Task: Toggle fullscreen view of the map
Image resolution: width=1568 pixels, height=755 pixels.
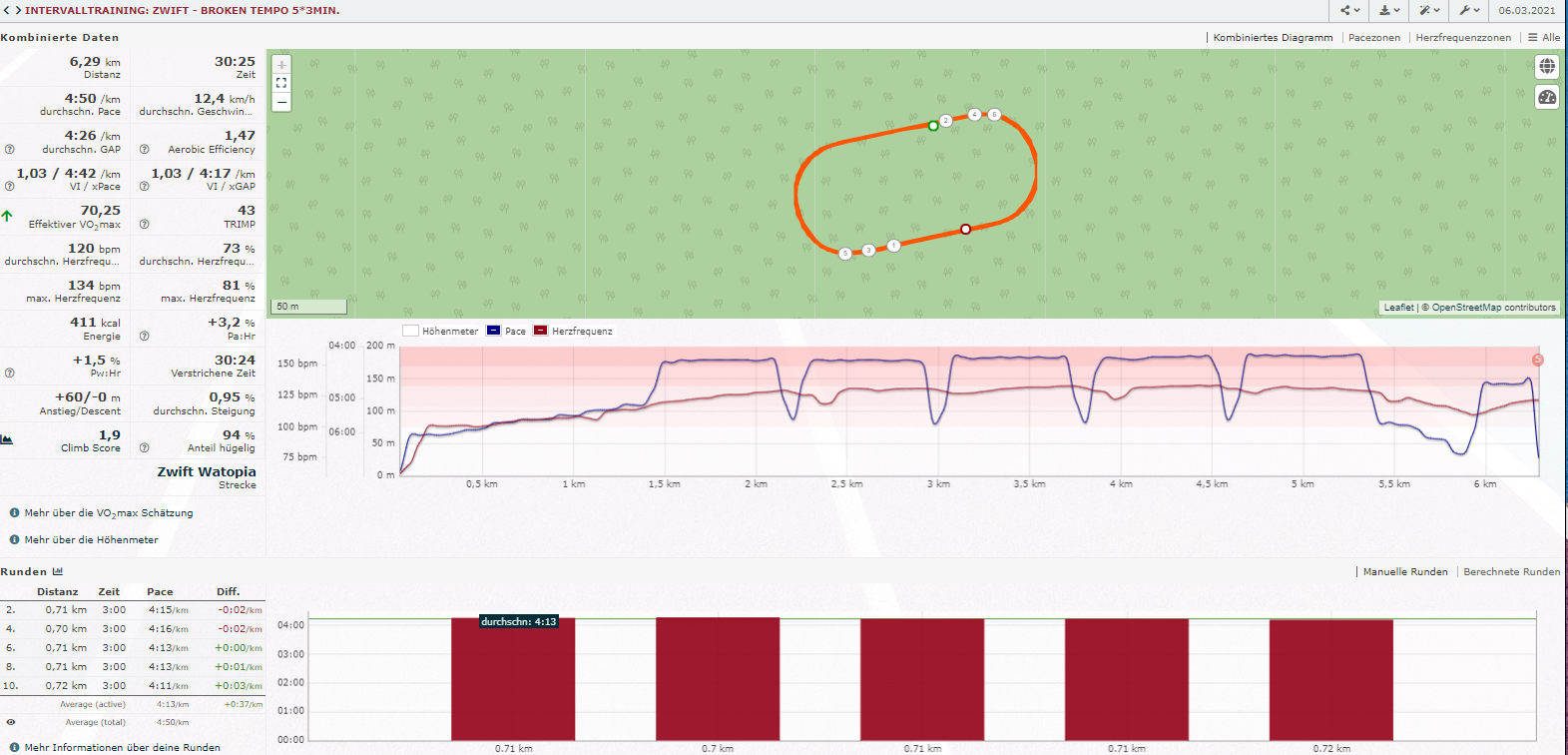Action: coord(281,83)
